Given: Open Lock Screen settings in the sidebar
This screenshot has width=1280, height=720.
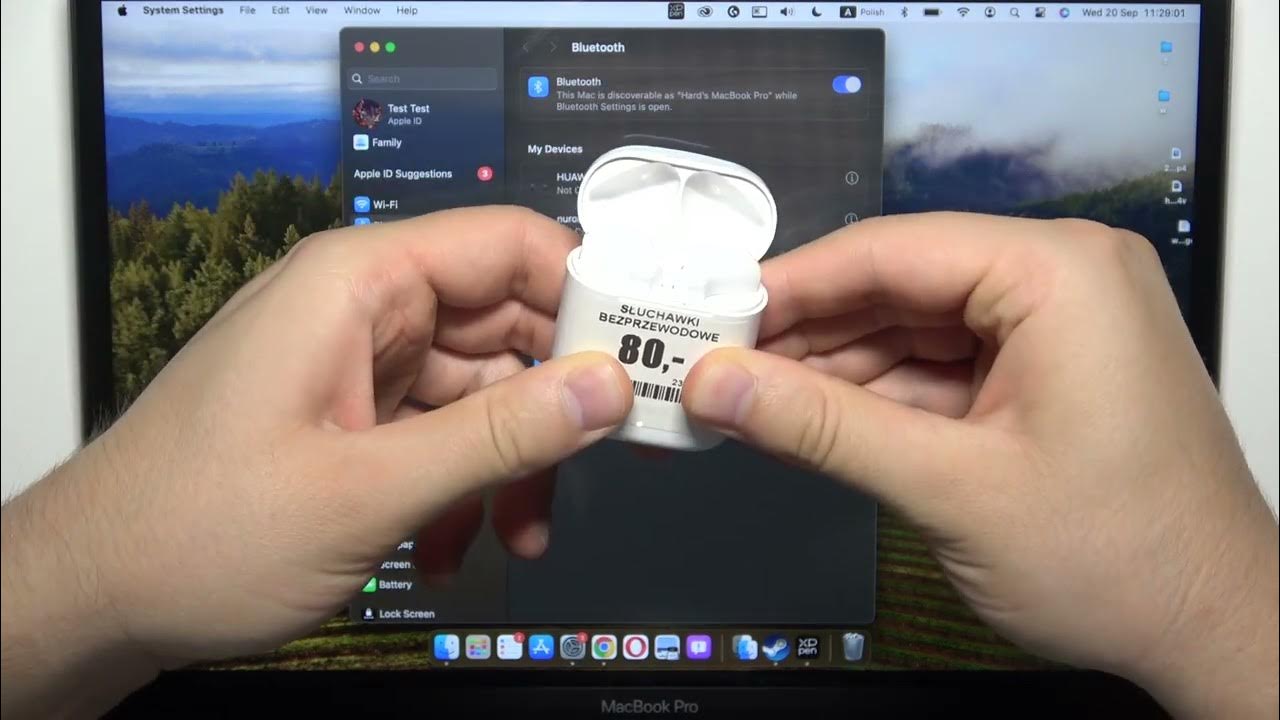Looking at the screenshot, I should coord(405,614).
